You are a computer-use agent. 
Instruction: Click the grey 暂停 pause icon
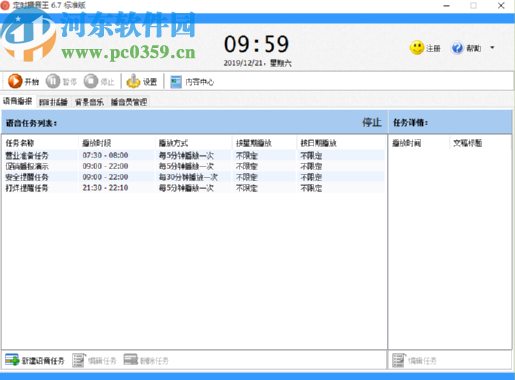(x=53, y=81)
